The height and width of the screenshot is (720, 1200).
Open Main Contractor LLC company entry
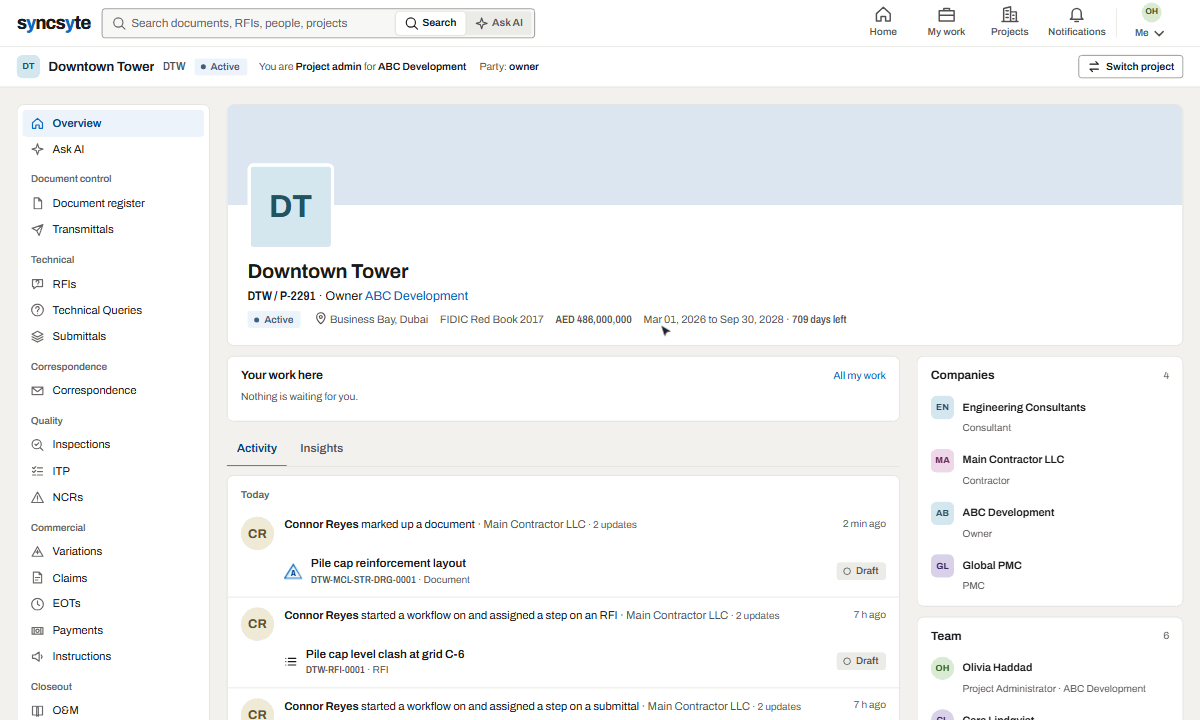click(1050, 469)
